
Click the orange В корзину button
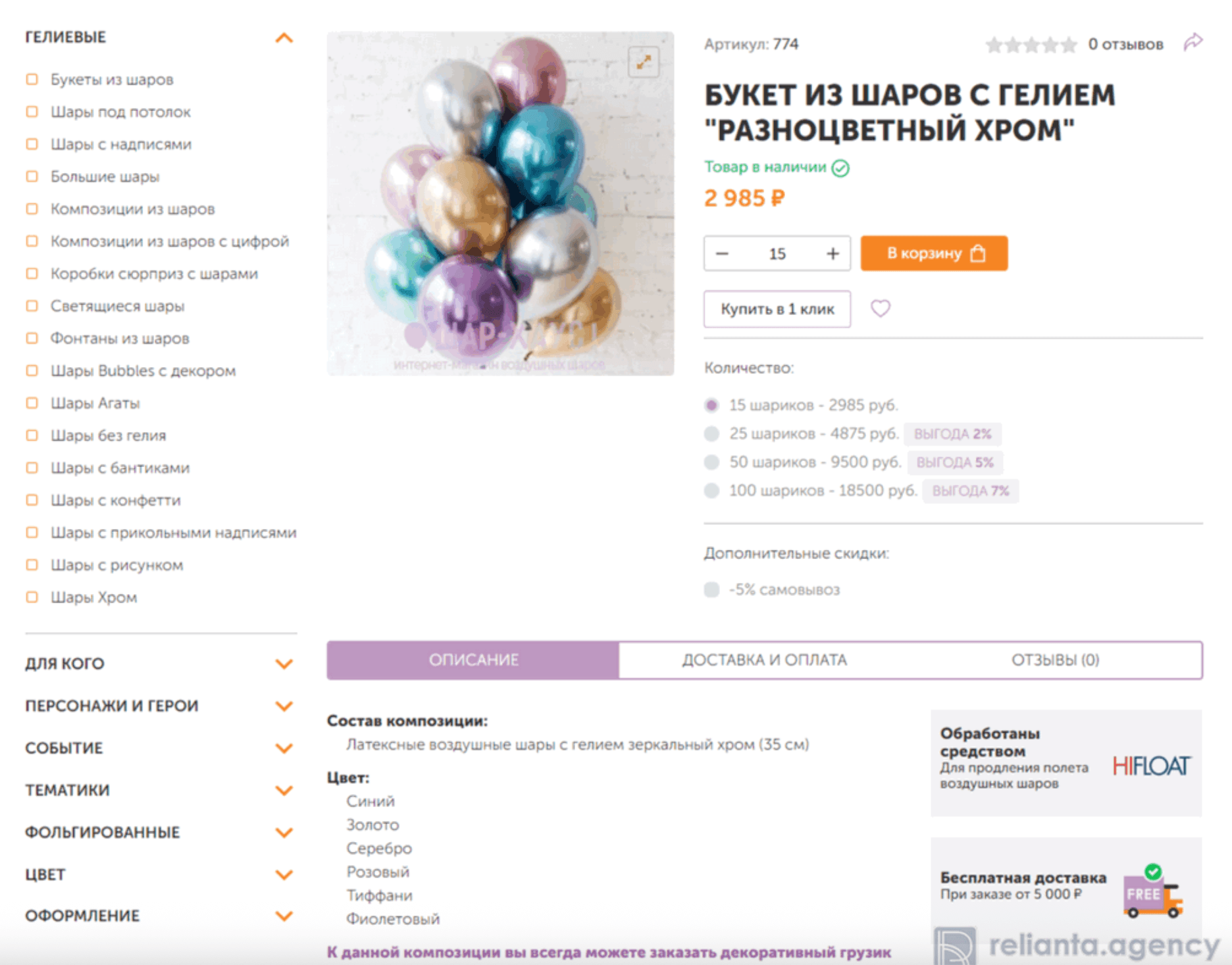(934, 253)
